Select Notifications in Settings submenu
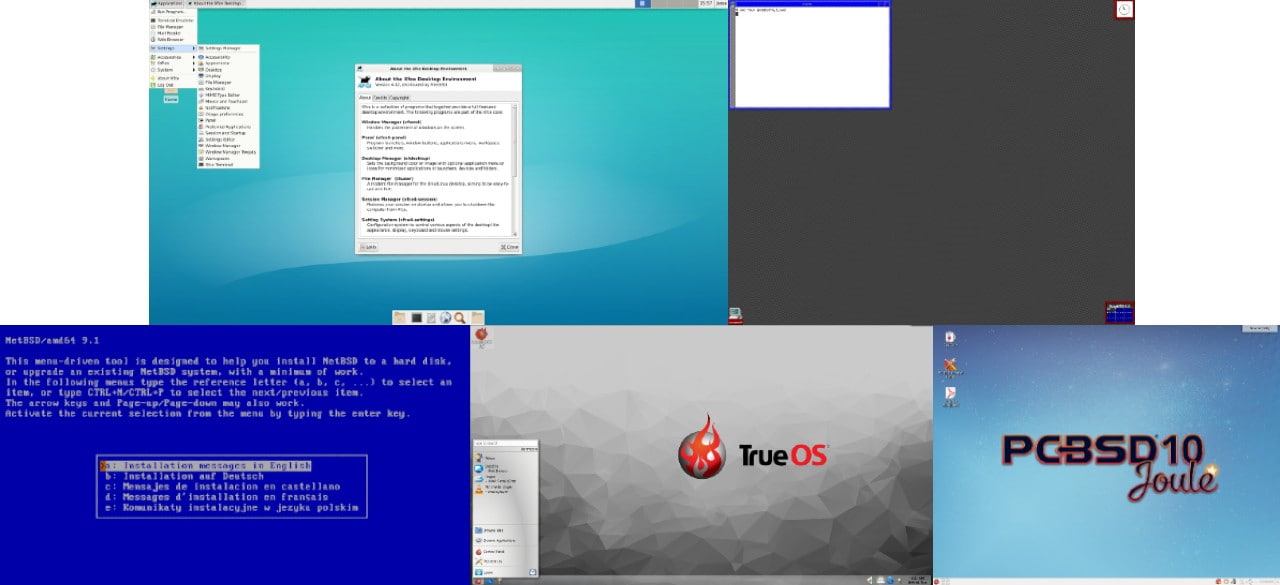 pyautogui.click(x=228, y=107)
